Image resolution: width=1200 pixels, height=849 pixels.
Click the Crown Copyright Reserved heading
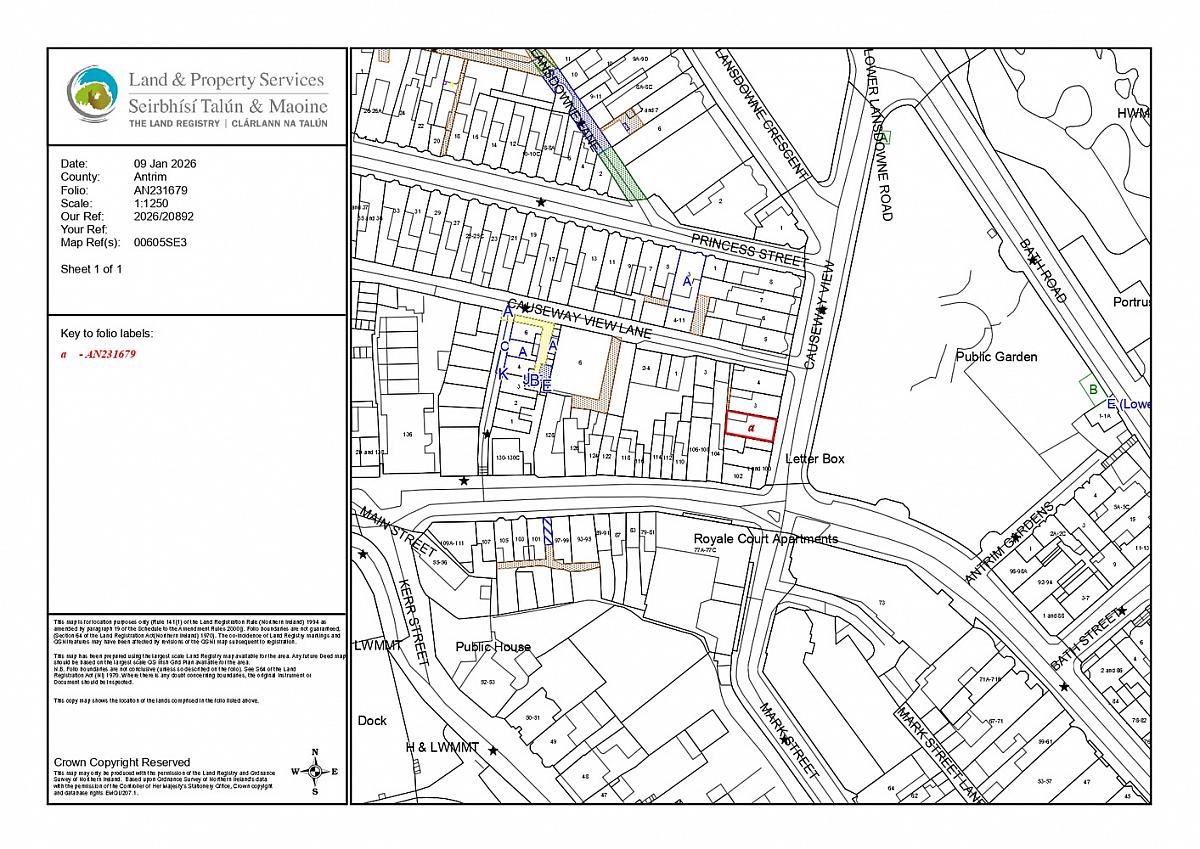[121, 762]
